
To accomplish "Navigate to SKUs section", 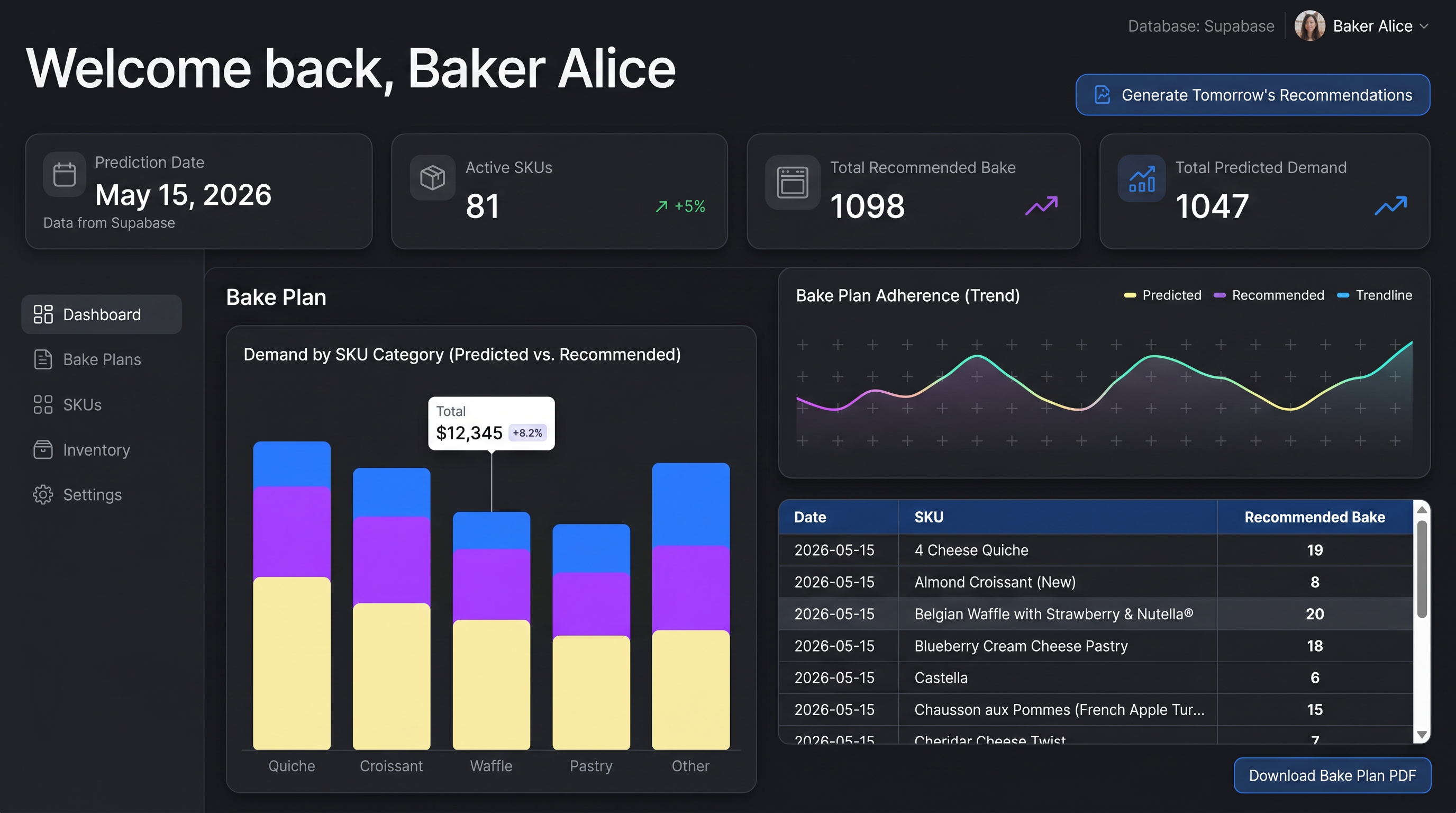I will click(x=102, y=405).
